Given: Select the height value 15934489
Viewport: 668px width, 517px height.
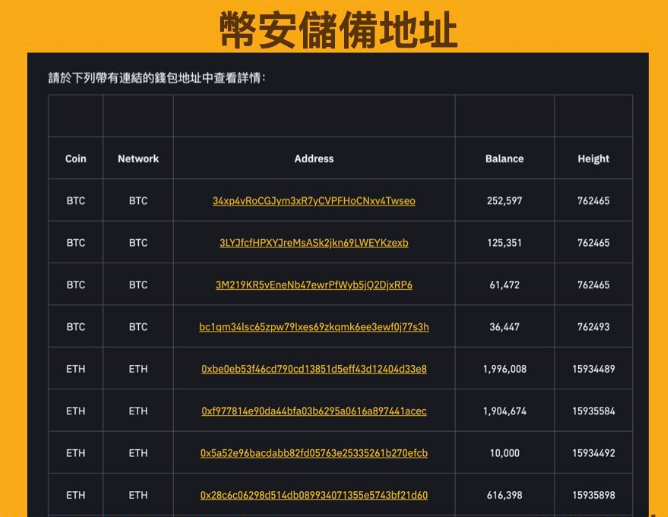Looking at the screenshot, I should coord(593,369).
